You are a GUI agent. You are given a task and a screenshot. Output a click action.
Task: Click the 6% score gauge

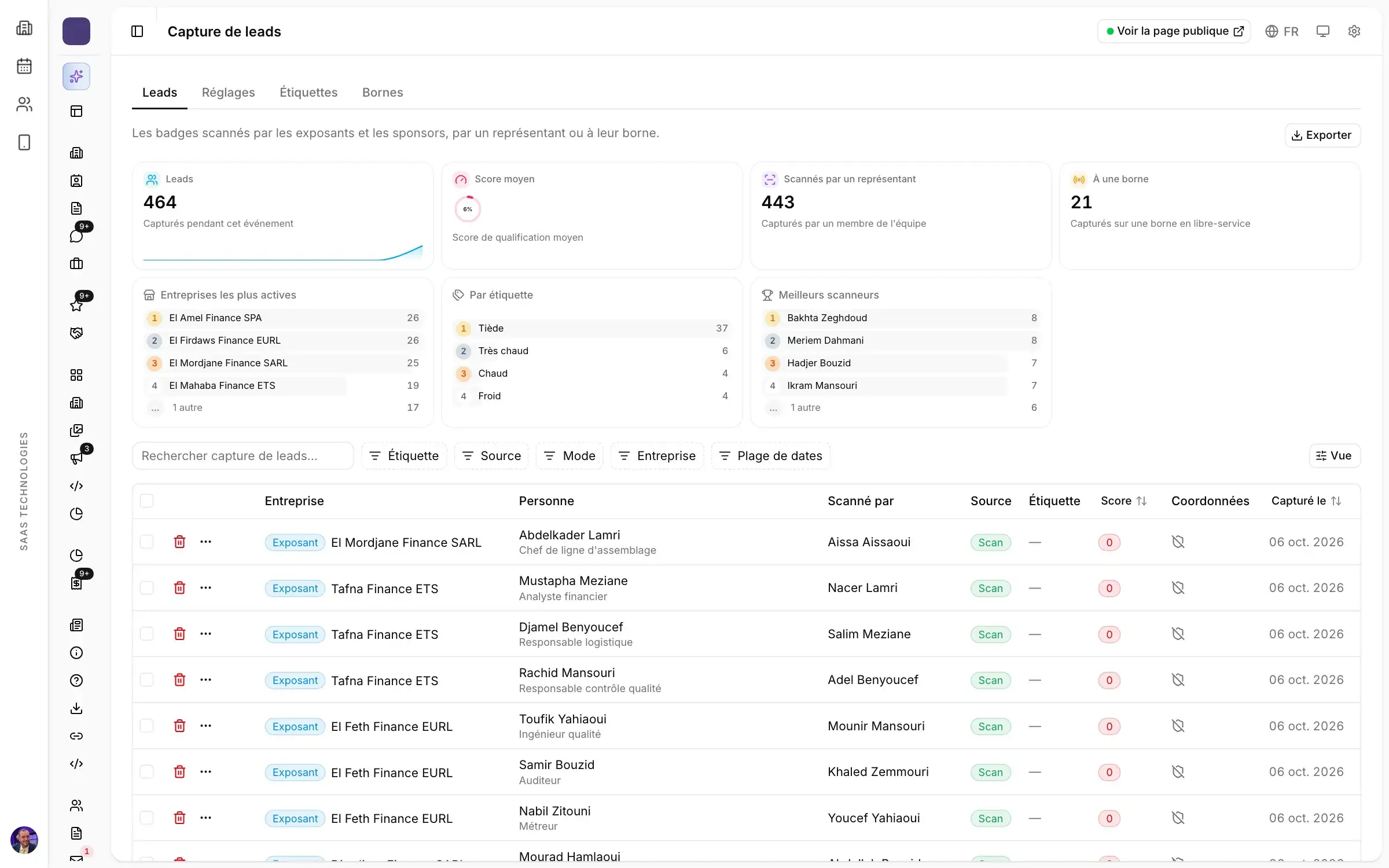[x=468, y=209]
